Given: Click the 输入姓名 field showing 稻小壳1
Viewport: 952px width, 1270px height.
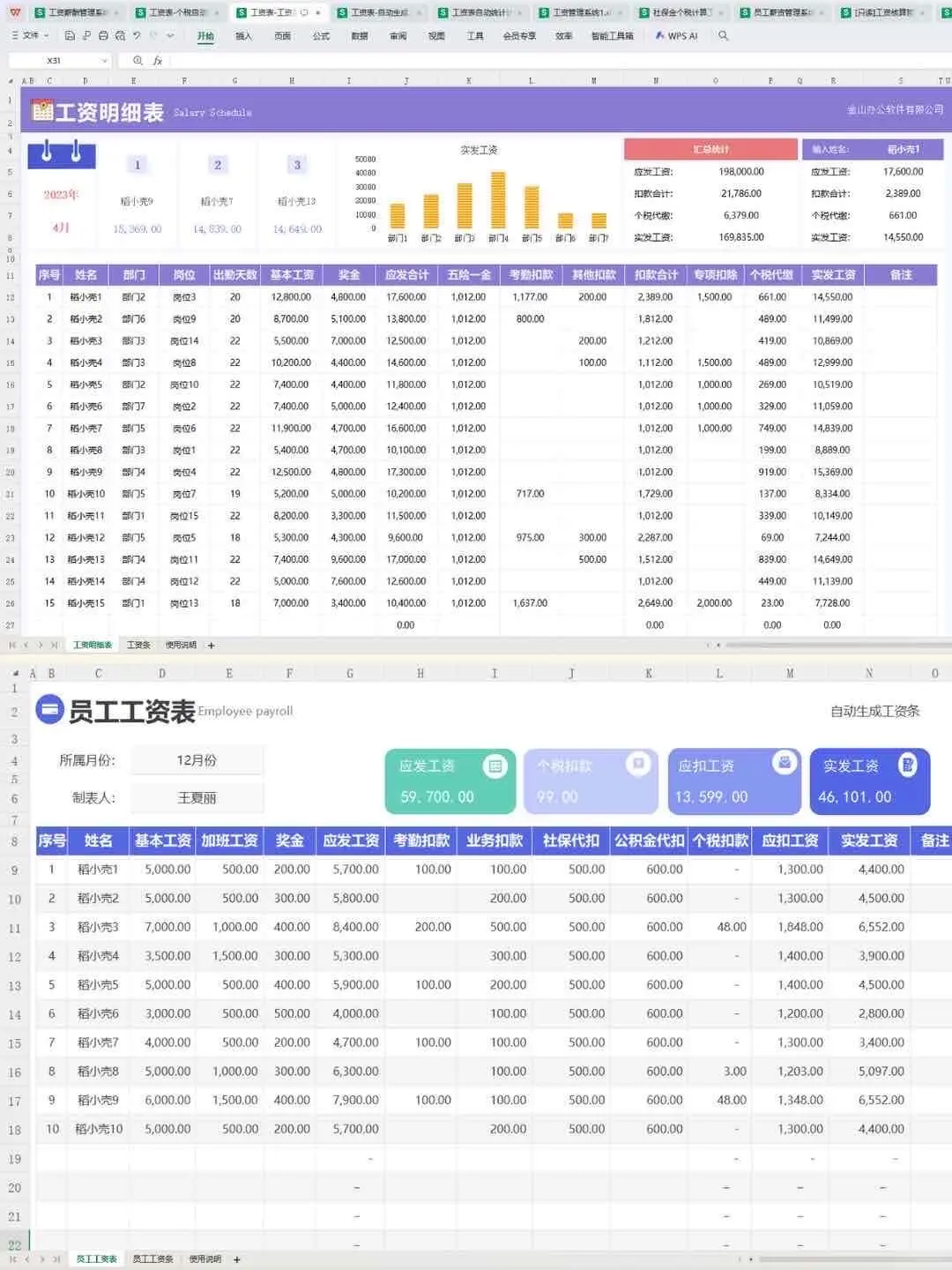Looking at the screenshot, I should 903,149.
